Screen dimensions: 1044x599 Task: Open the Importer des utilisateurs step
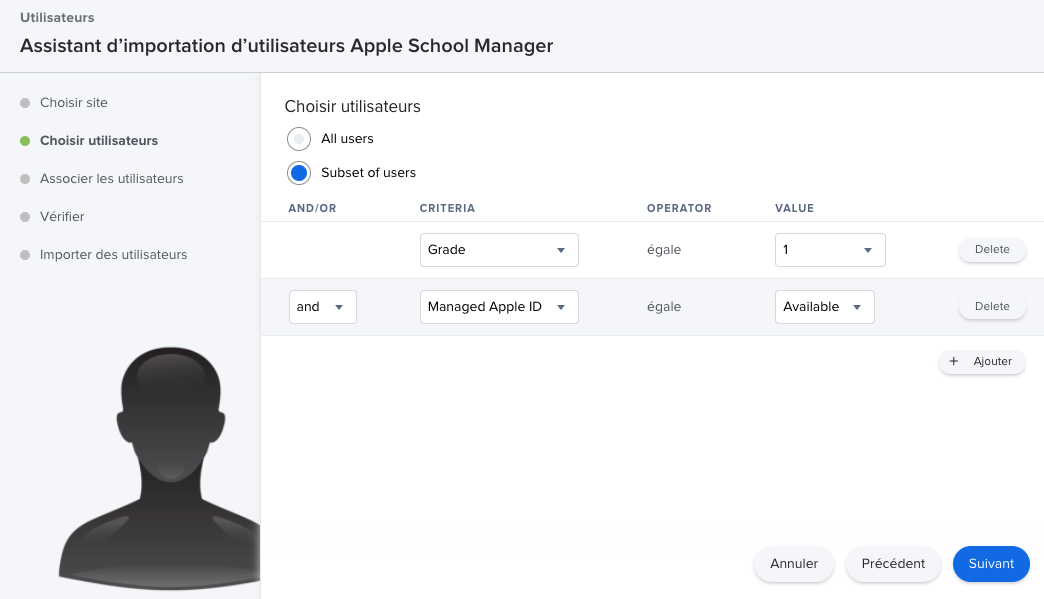[113, 254]
